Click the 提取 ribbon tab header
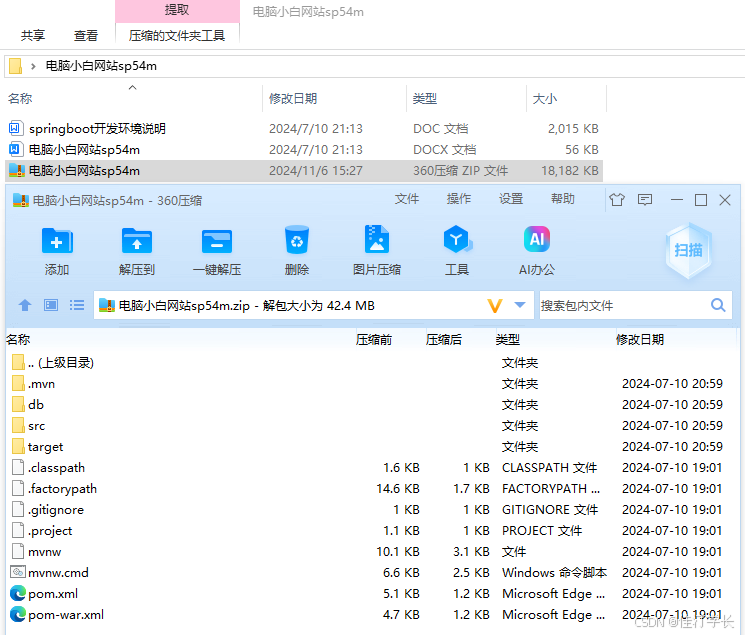The height and width of the screenshot is (635, 745). [x=177, y=10]
